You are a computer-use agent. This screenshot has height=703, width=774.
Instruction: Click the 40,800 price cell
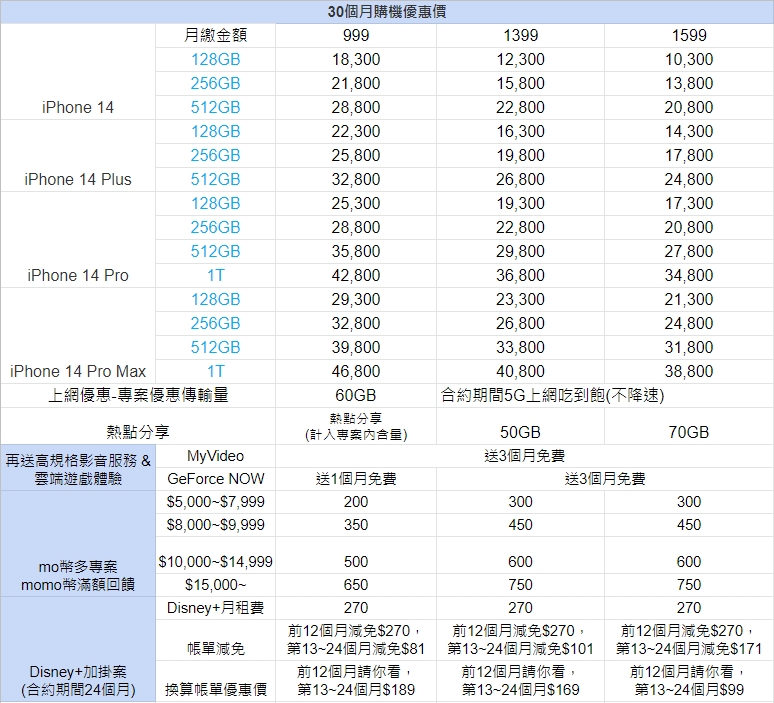[520, 372]
